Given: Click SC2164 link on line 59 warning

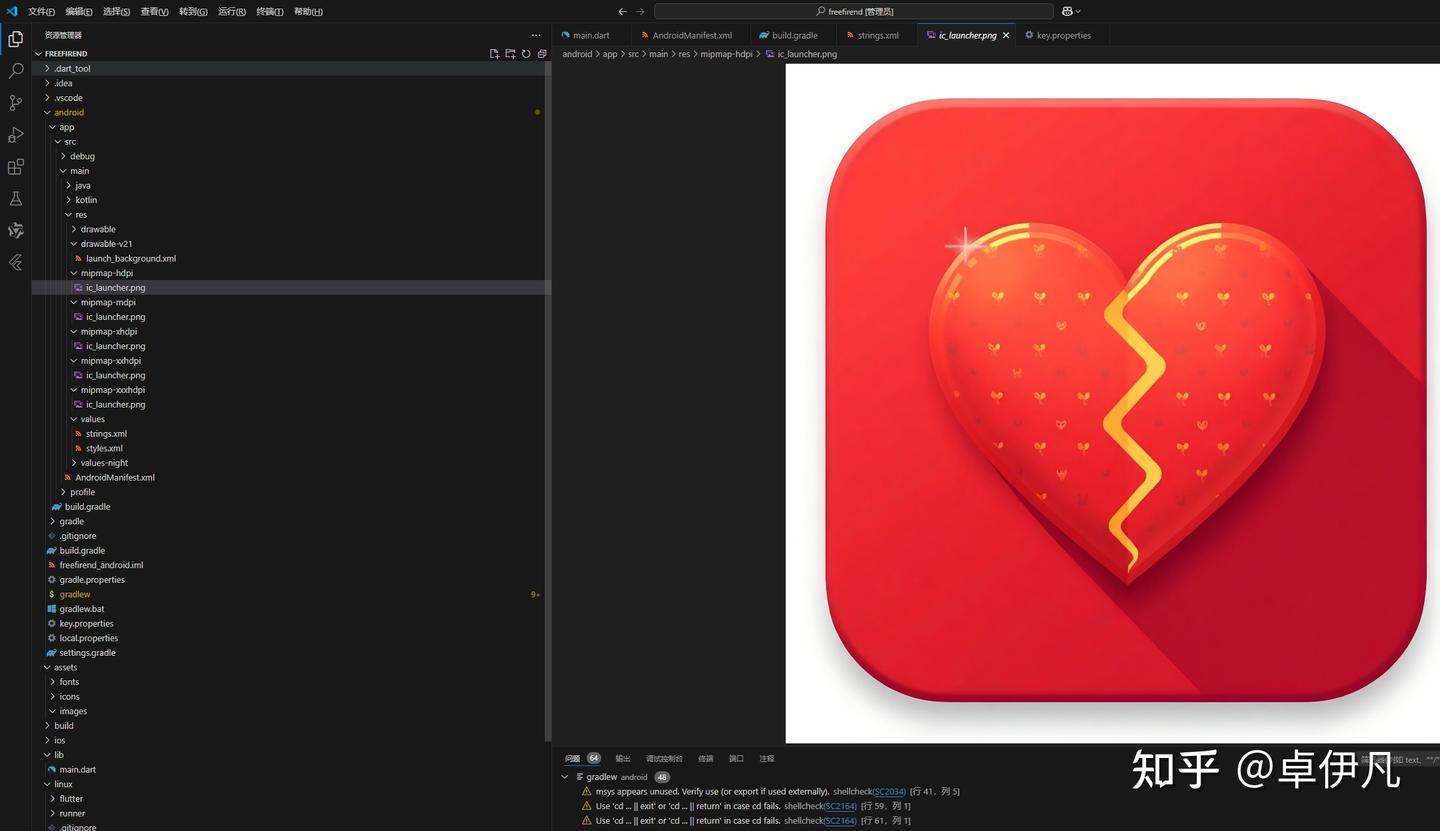Looking at the screenshot, I should click(x=840, y=806).
